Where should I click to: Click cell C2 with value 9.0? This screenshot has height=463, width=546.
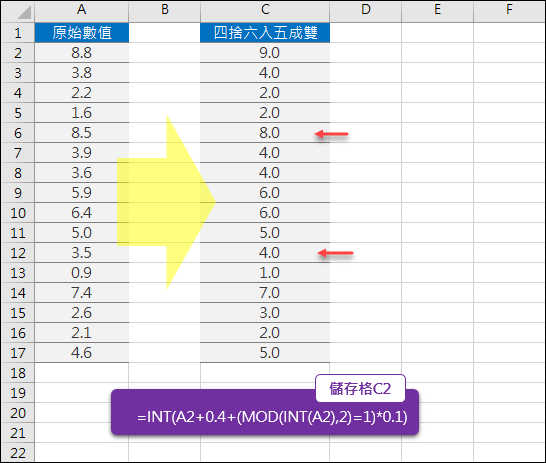pos(265,53)
